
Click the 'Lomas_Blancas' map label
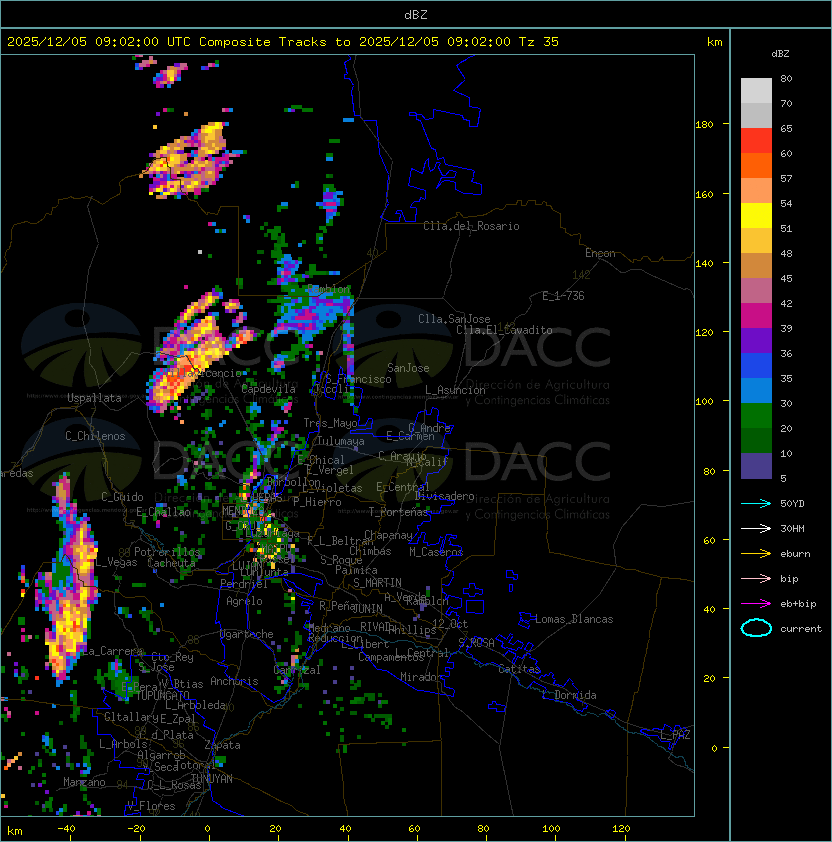574,619
